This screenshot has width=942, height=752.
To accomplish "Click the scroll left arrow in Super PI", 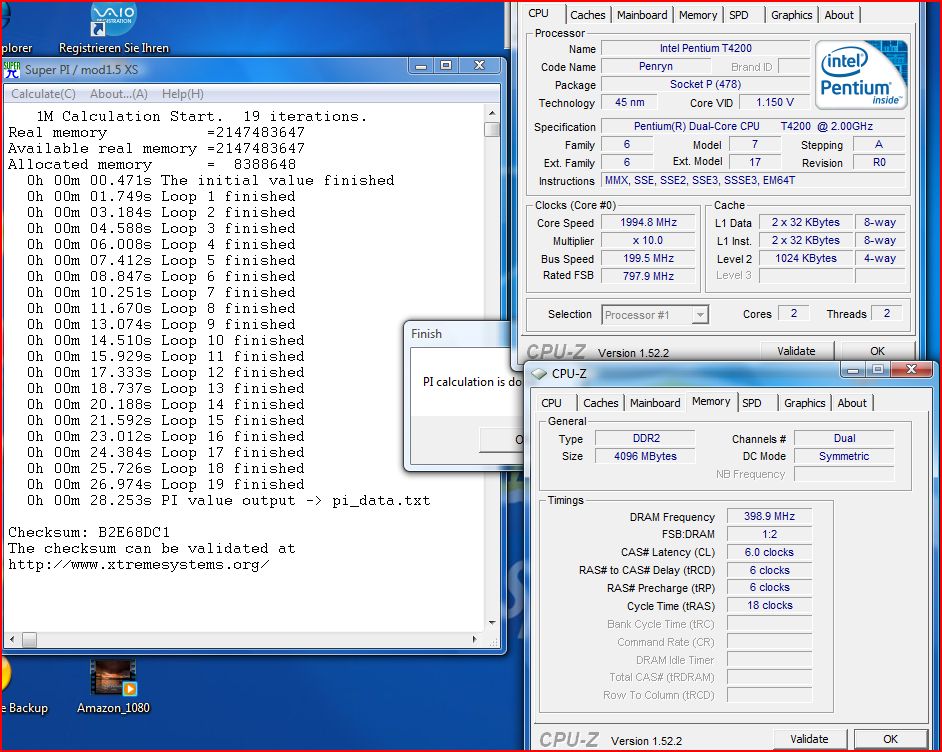I will point(12,640).
